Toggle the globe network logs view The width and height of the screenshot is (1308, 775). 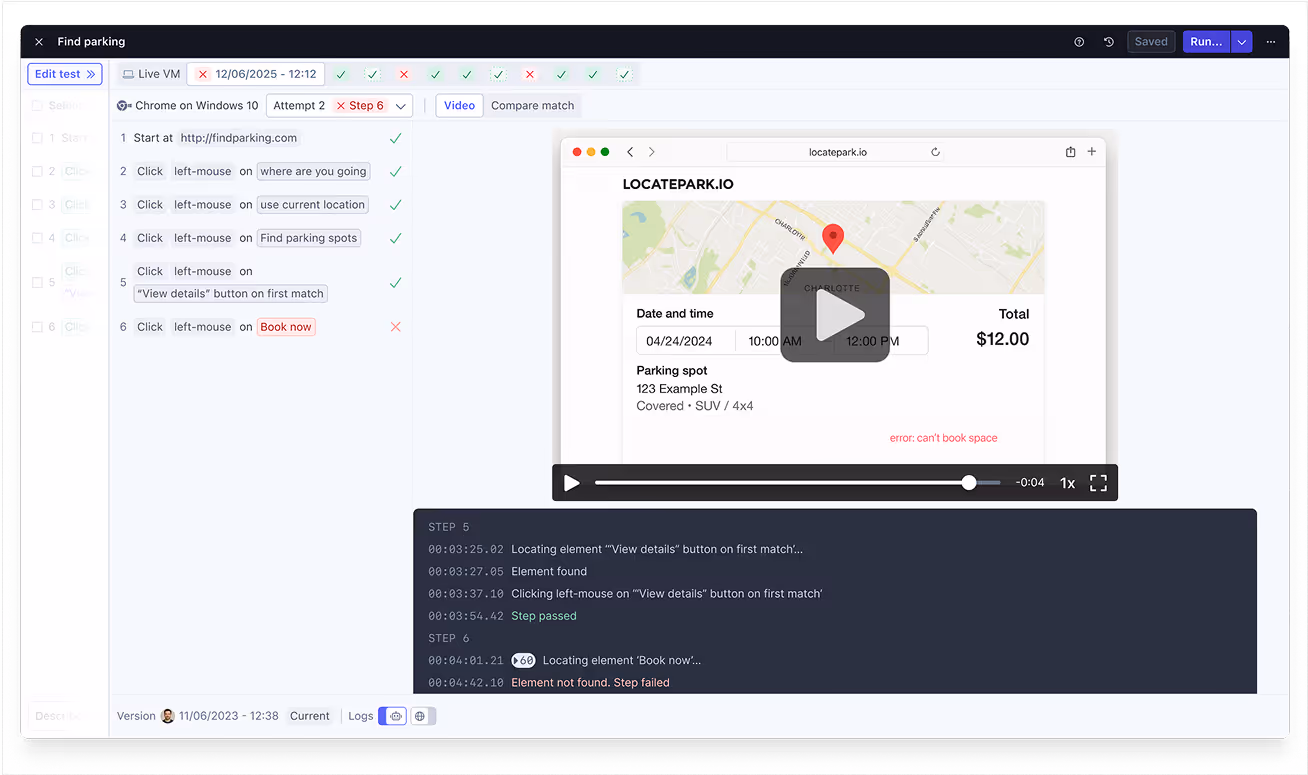[421, 716]
